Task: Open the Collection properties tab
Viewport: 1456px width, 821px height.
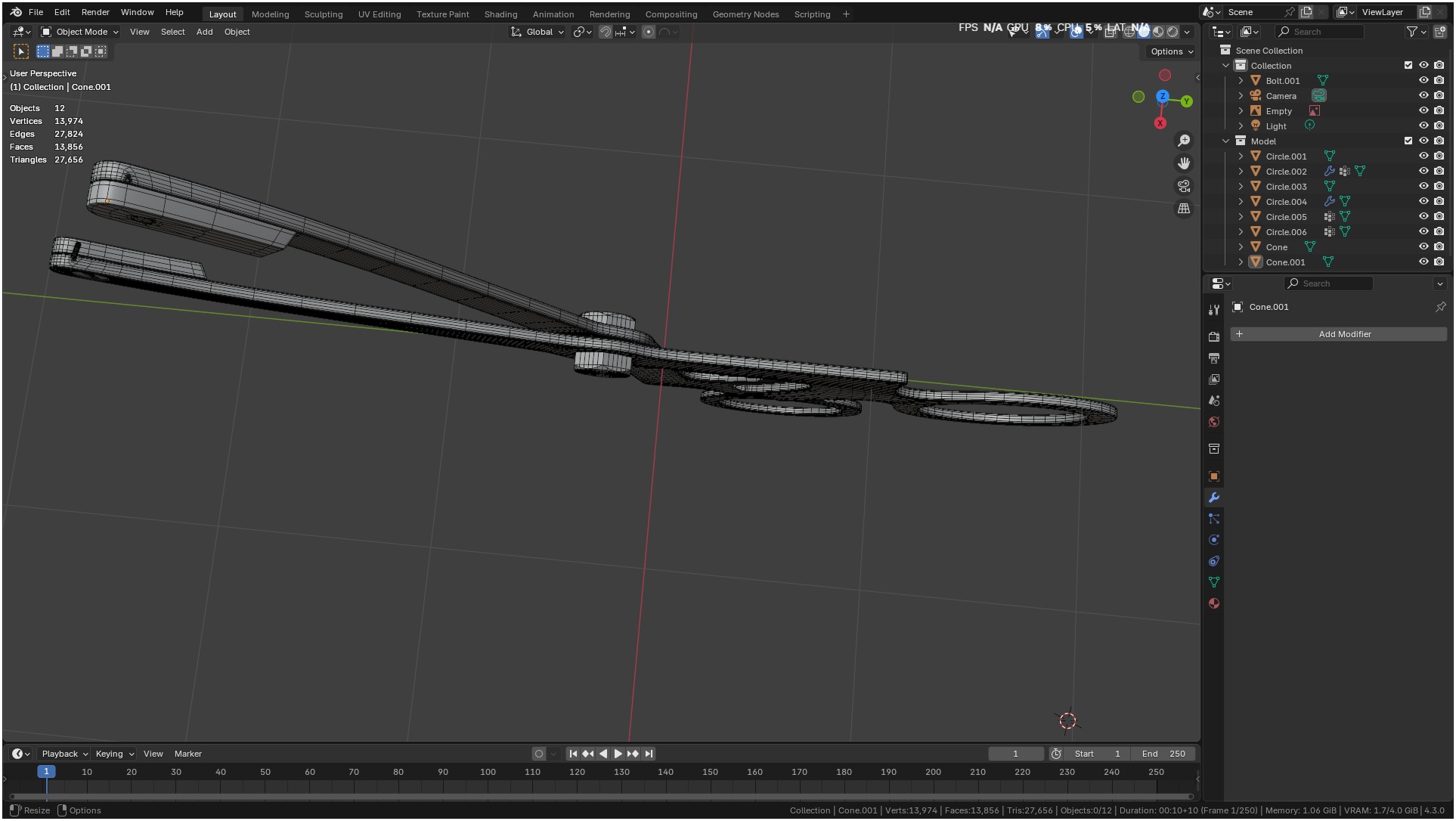Action: (x=1214, y=449)
